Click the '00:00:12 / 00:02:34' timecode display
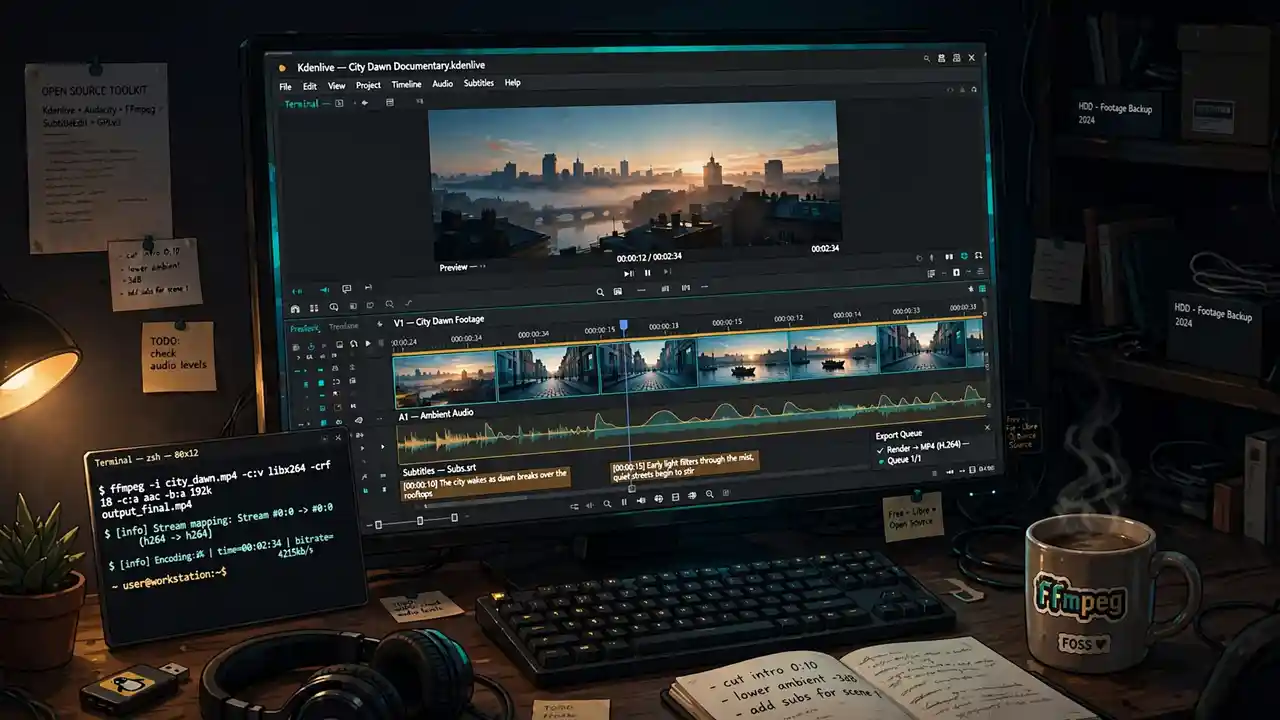This screenshot has height=720, width=1280. point(649,257)
